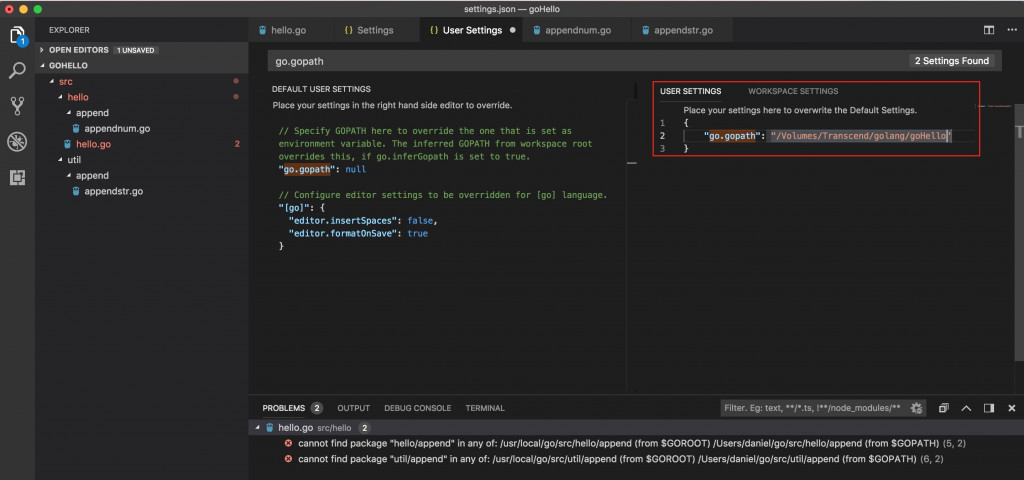Image resolution: width=1024 pixels, height=480 pixels.
Task: Show the Debug Console panel tab
Action: 417,408
